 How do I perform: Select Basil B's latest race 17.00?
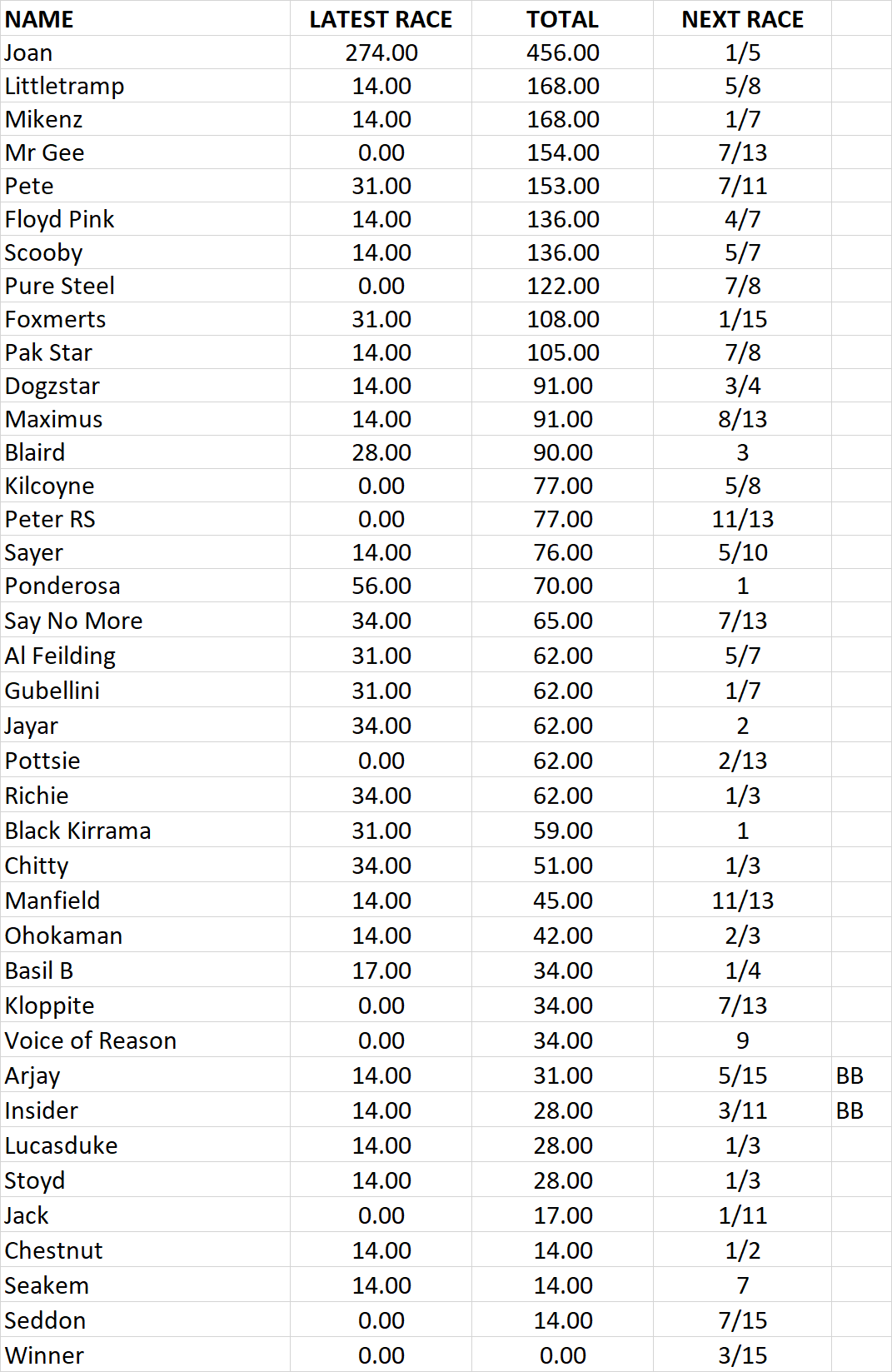tap(381, 970)
